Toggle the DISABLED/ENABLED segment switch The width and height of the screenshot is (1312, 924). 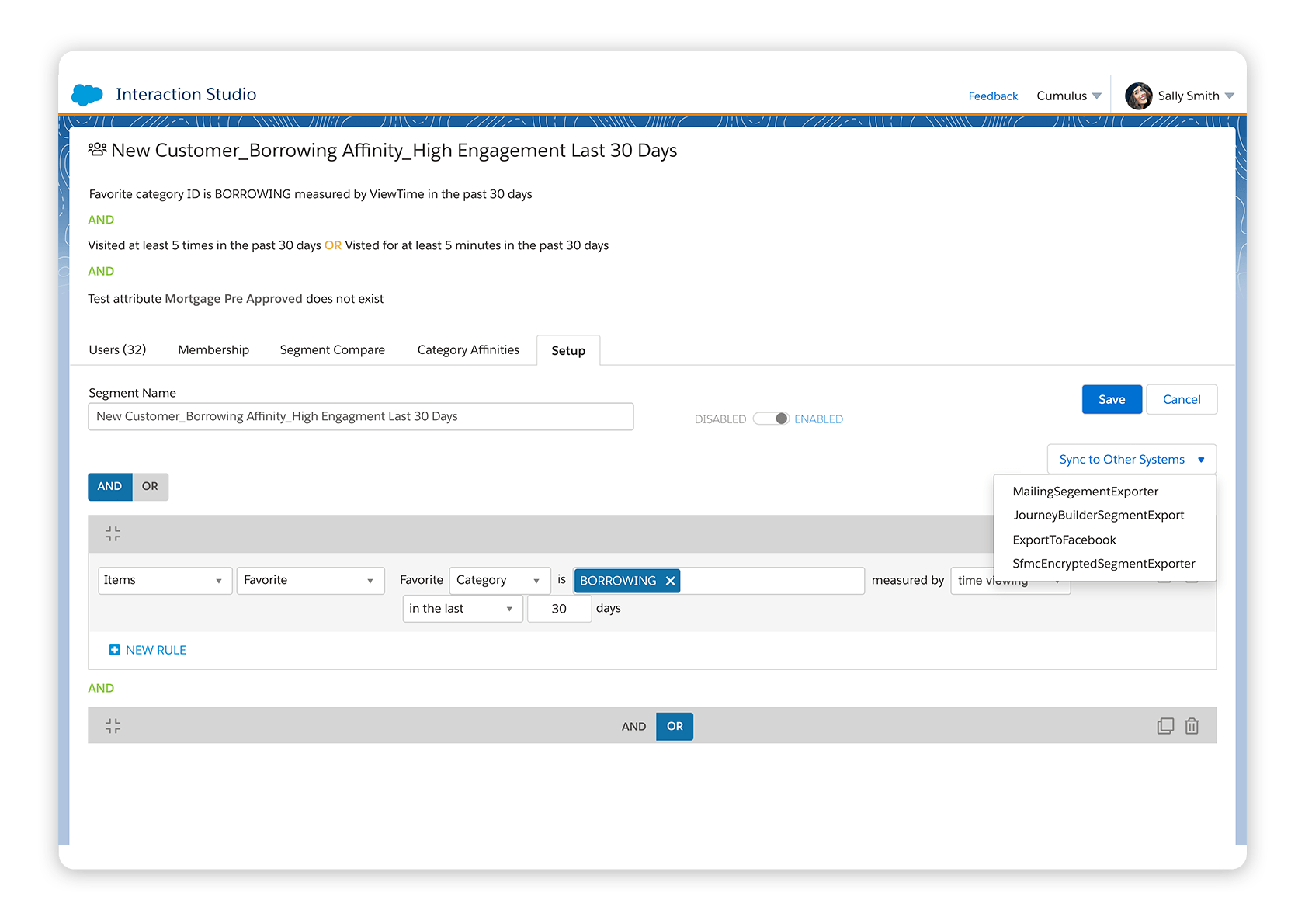coord(771,419)
